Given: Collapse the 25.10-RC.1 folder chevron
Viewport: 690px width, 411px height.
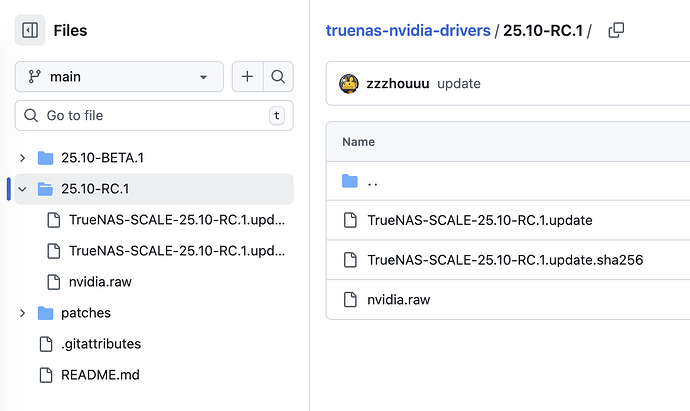Looking at the screenshot, I should click(x=23, y=189).
